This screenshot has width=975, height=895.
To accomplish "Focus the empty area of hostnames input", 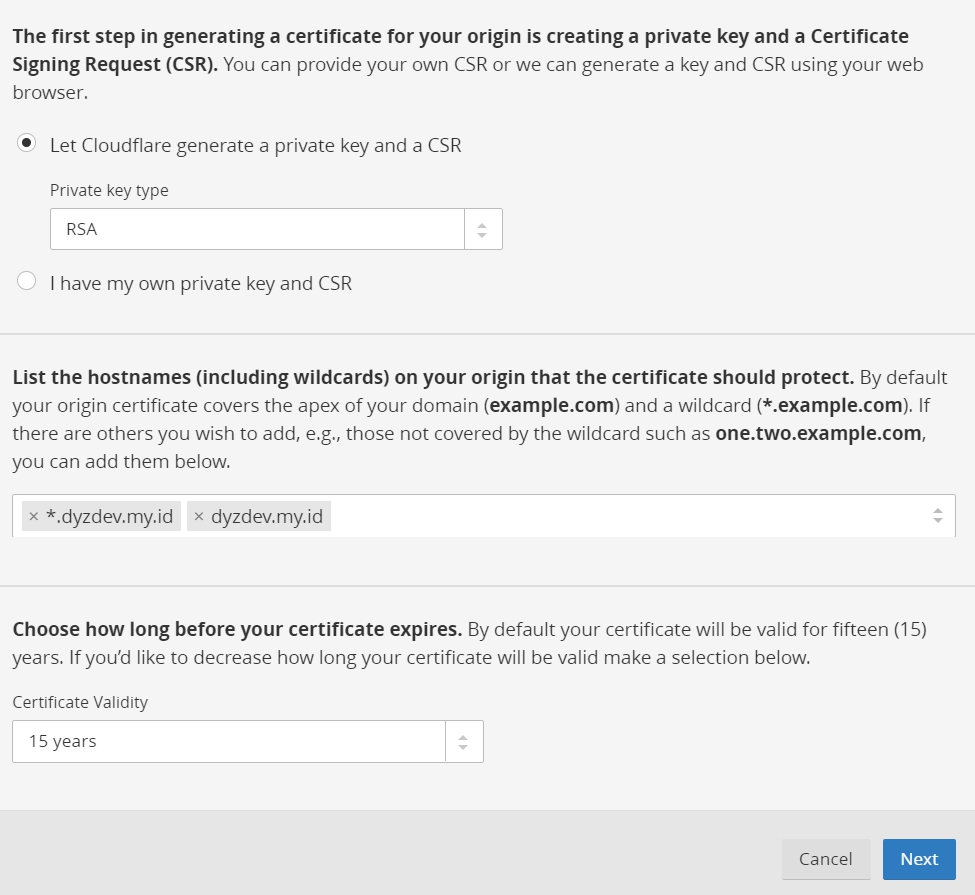I will click(628, 516).
